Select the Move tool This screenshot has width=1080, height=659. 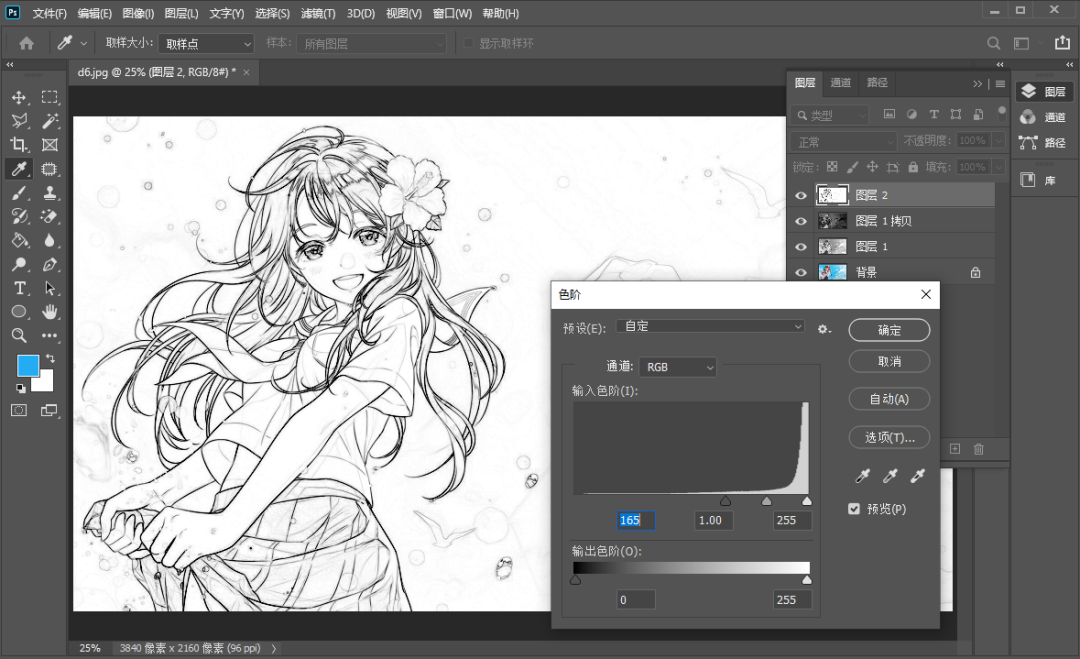(x=19, y=97)
